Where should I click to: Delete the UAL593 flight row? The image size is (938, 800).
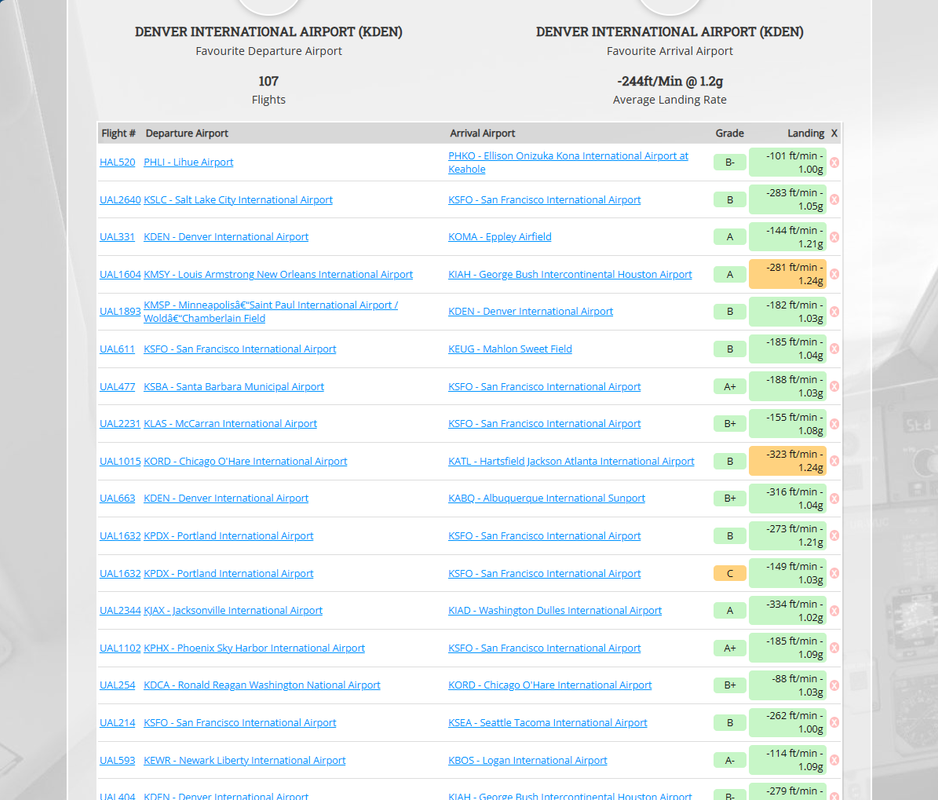(834, 760)
